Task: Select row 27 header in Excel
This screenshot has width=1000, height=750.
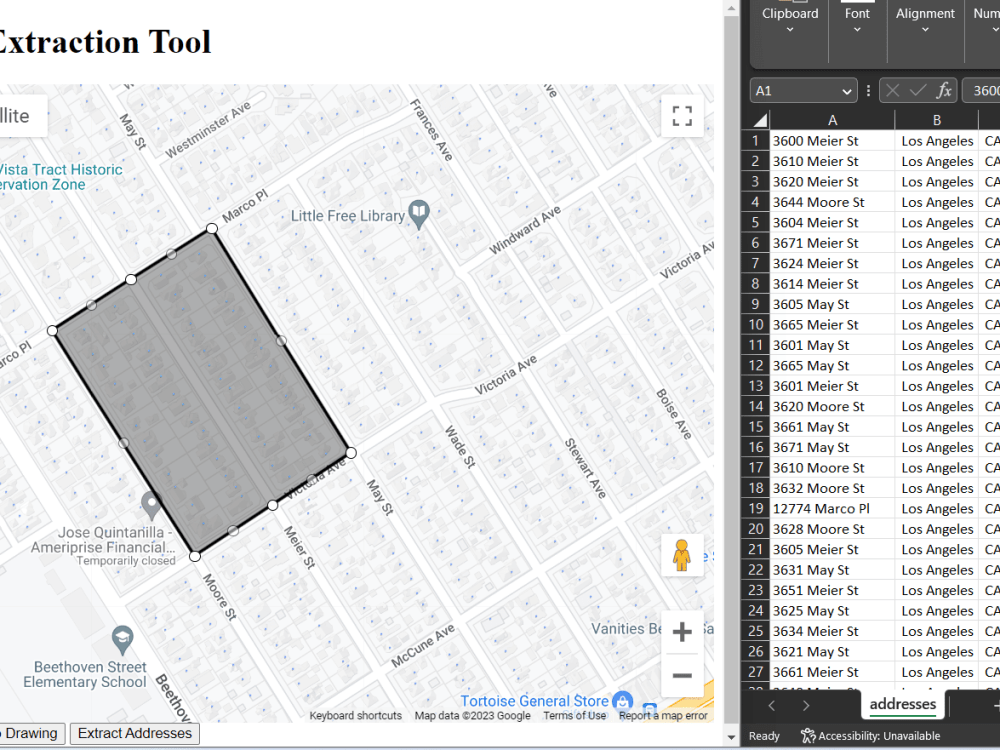Action: click(755, 672)
